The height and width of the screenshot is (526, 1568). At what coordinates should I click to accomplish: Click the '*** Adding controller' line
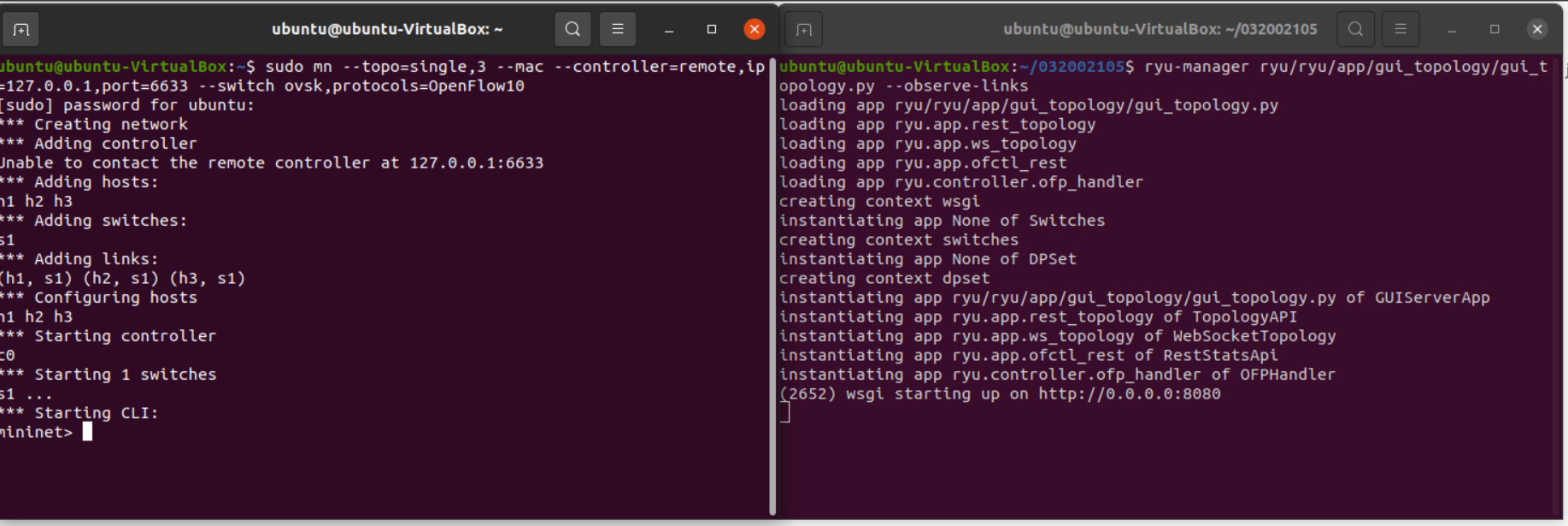98,144
